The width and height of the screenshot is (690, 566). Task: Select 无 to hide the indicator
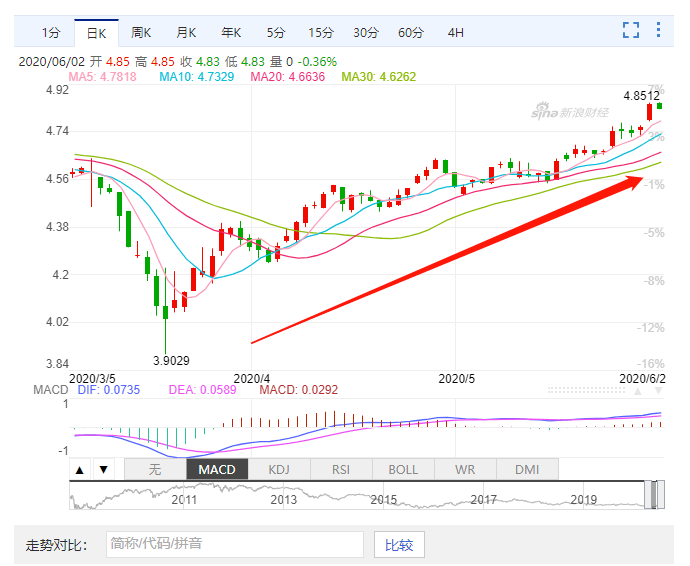pyautogui.click(x=155, y=470)
